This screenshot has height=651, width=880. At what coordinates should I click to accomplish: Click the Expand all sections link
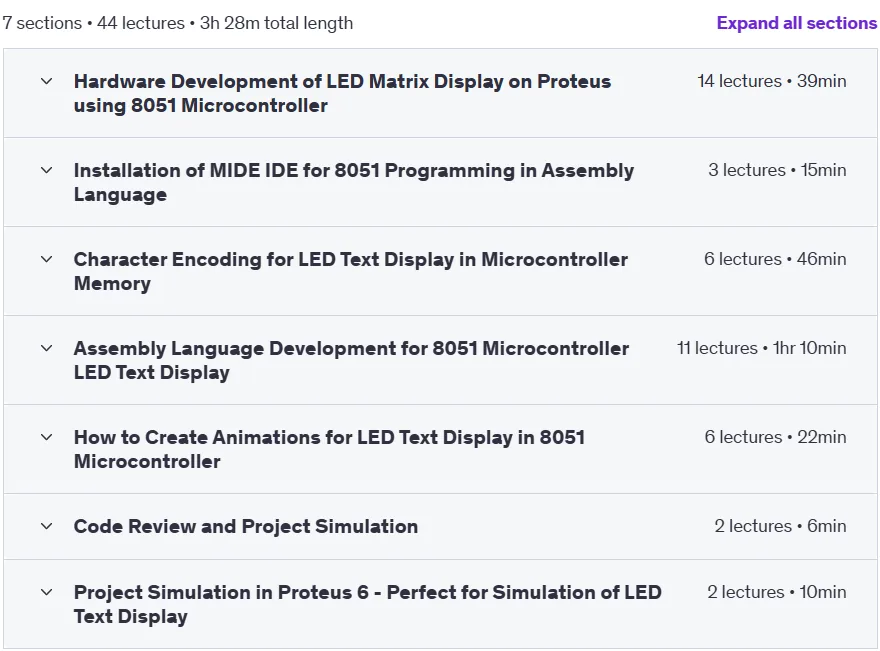pyautogui.click(x=796, y=23)
